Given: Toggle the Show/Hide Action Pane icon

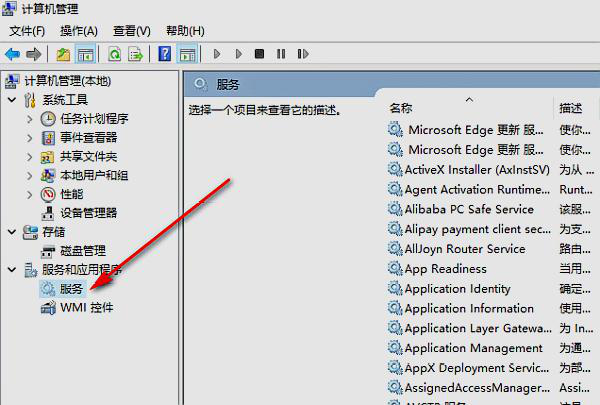Looking at the screenshot, I should click(x=187, y=54).
